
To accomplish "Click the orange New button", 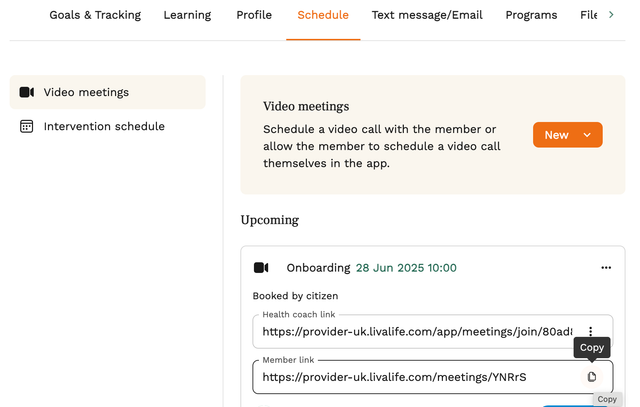I will pyautogui.click(x=557, y=135).
